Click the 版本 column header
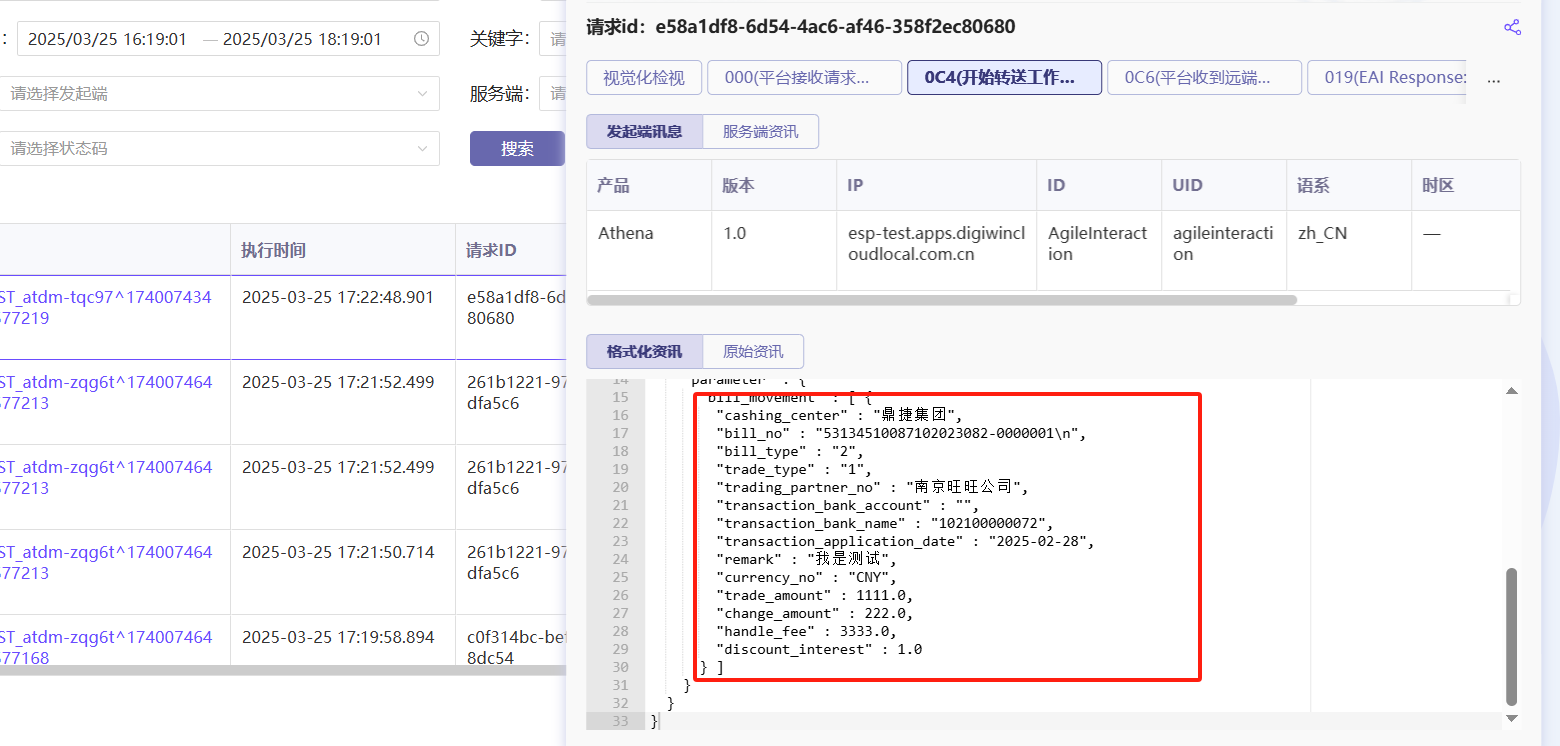 pos(774,186)
